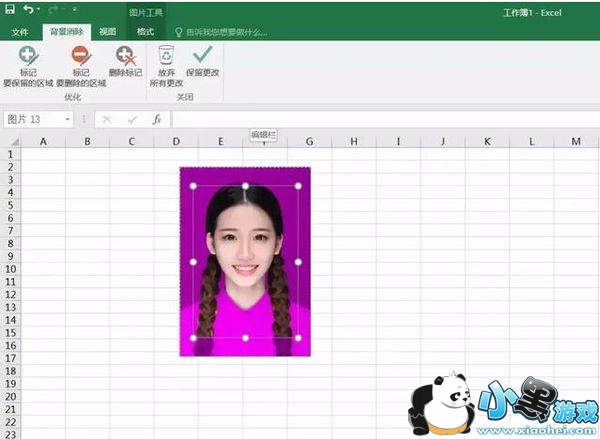The height and width of the screenshot is (439, 600).
Task: Select column K header
Action: (x=487, y=142)
